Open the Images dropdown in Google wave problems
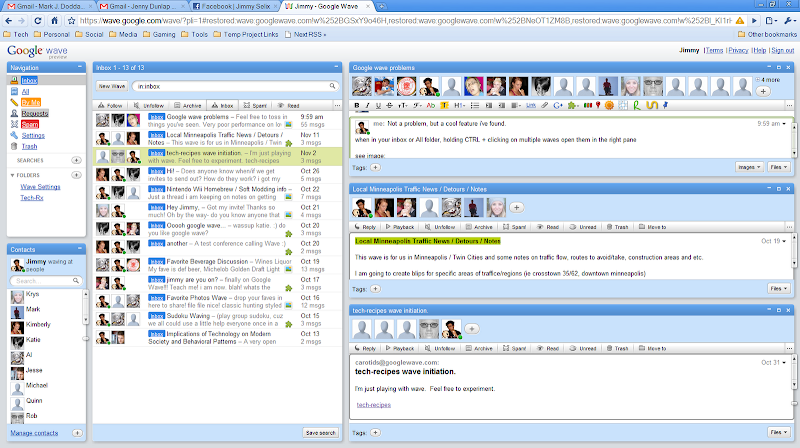 pyautogui.click(x=749, y=167)
